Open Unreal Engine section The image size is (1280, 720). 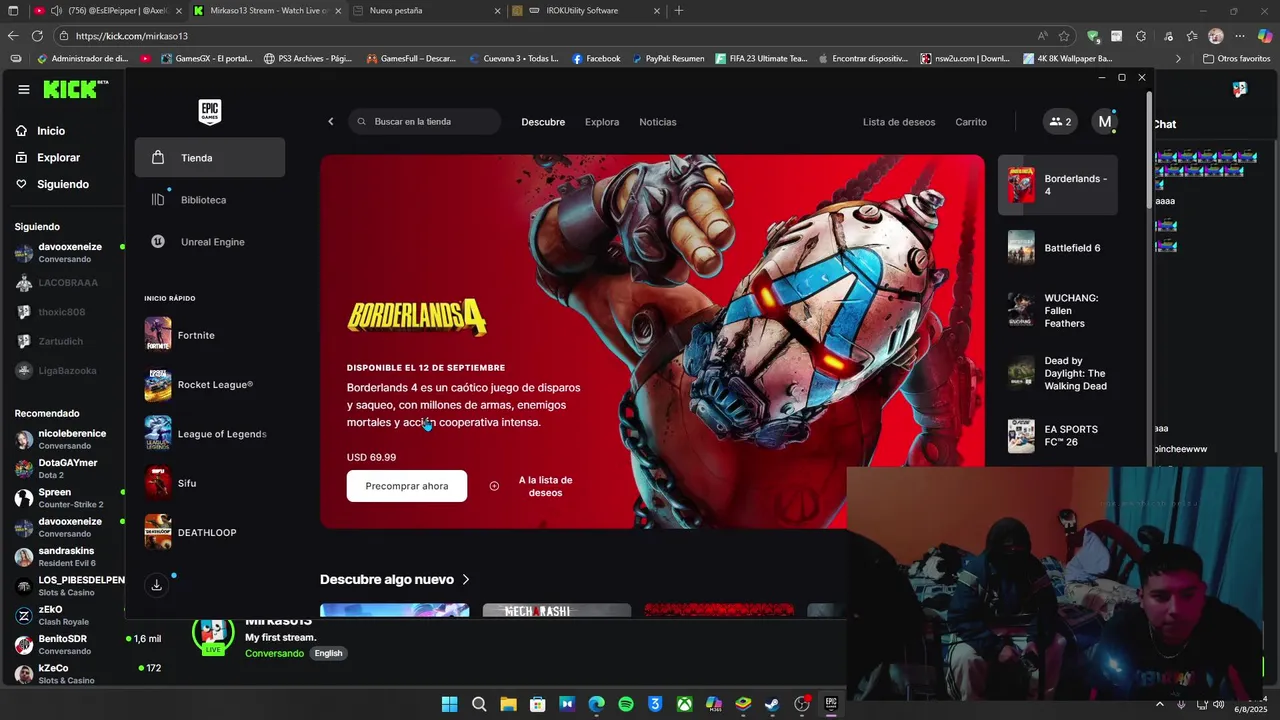coord(212,242)
